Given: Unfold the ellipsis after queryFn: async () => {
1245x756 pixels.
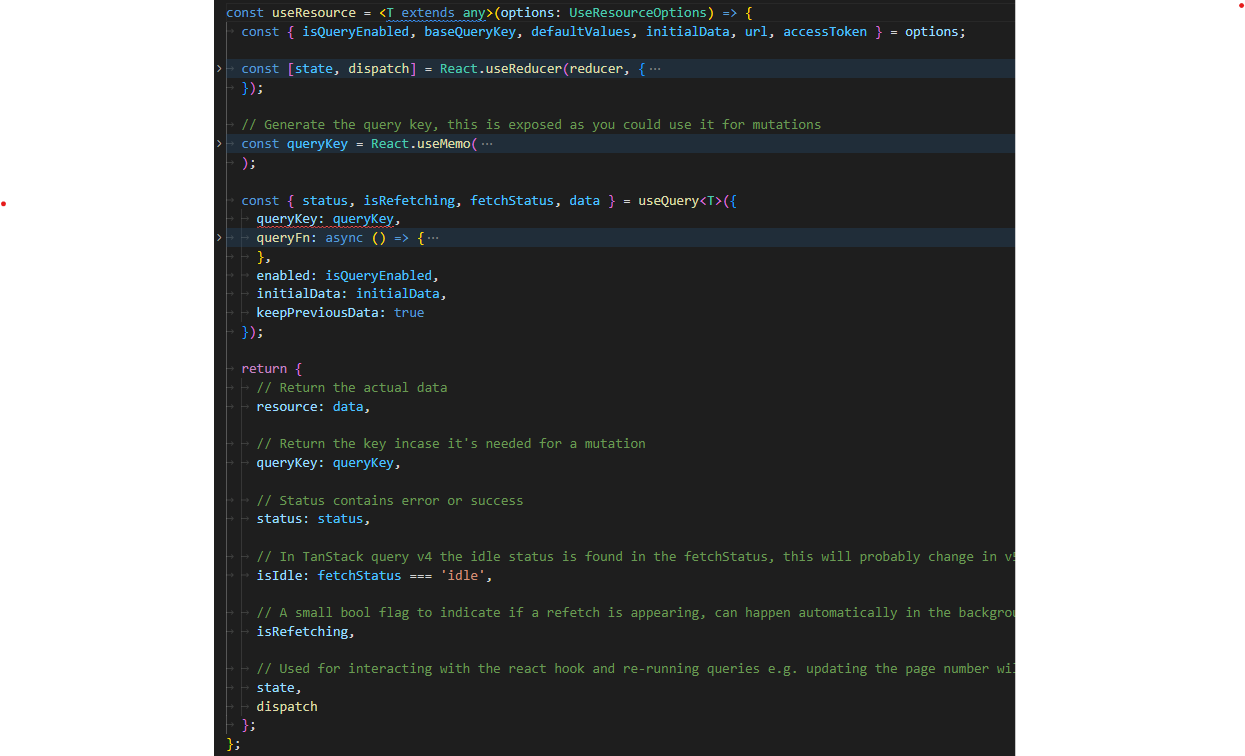Looking at the screenshot, I should (432, 238).
